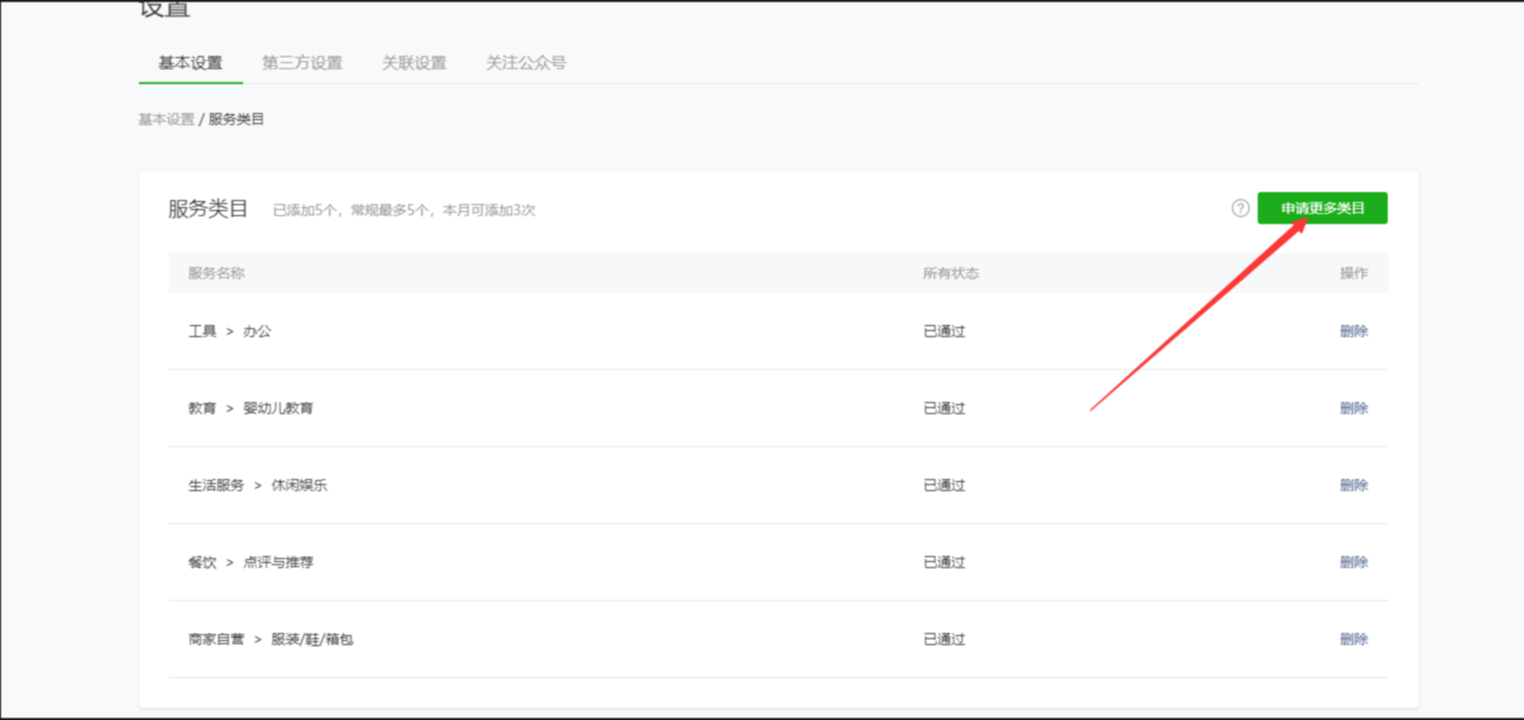Delete the 生活服务 > 休闲娱乐 category
Viewport: 1524px width, 720px height.
pyautogui.click(x=1354, y=485)
